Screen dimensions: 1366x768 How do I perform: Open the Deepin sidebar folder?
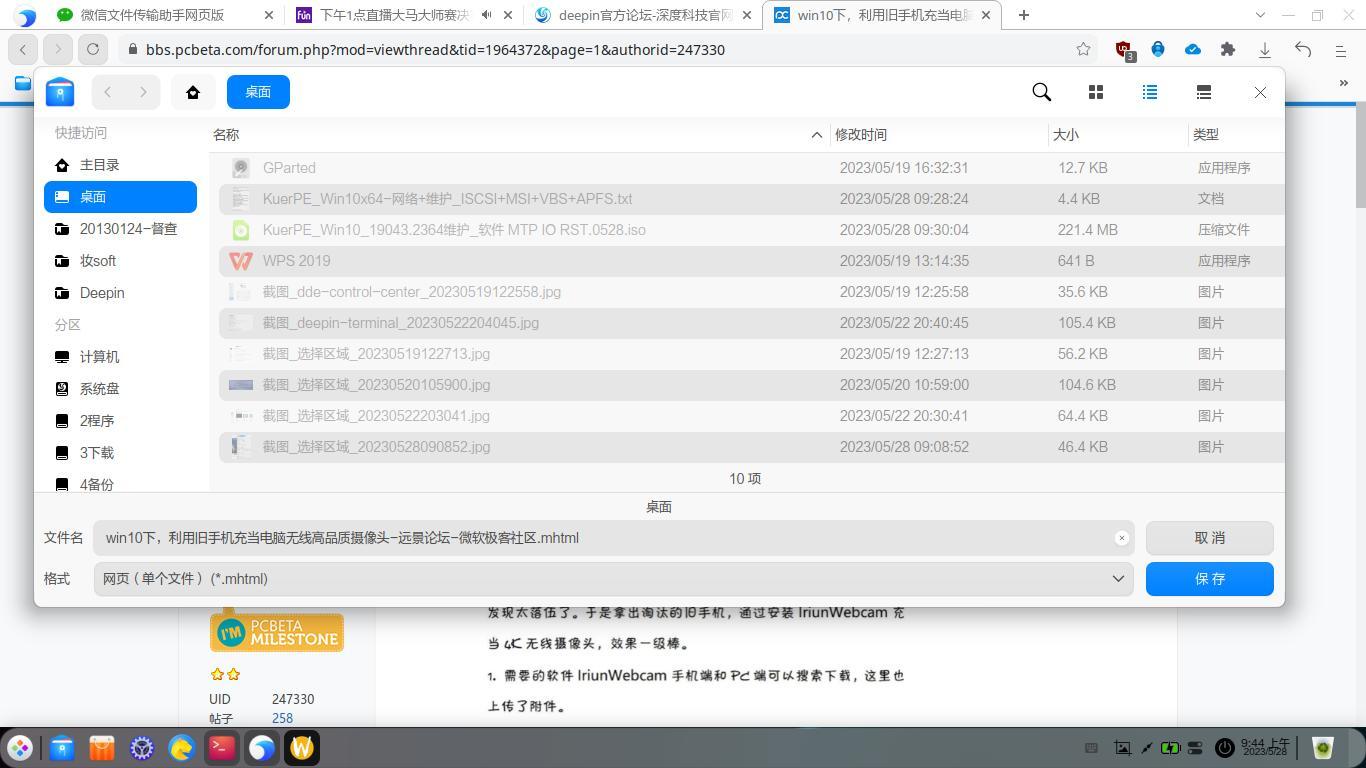(120, 293)
